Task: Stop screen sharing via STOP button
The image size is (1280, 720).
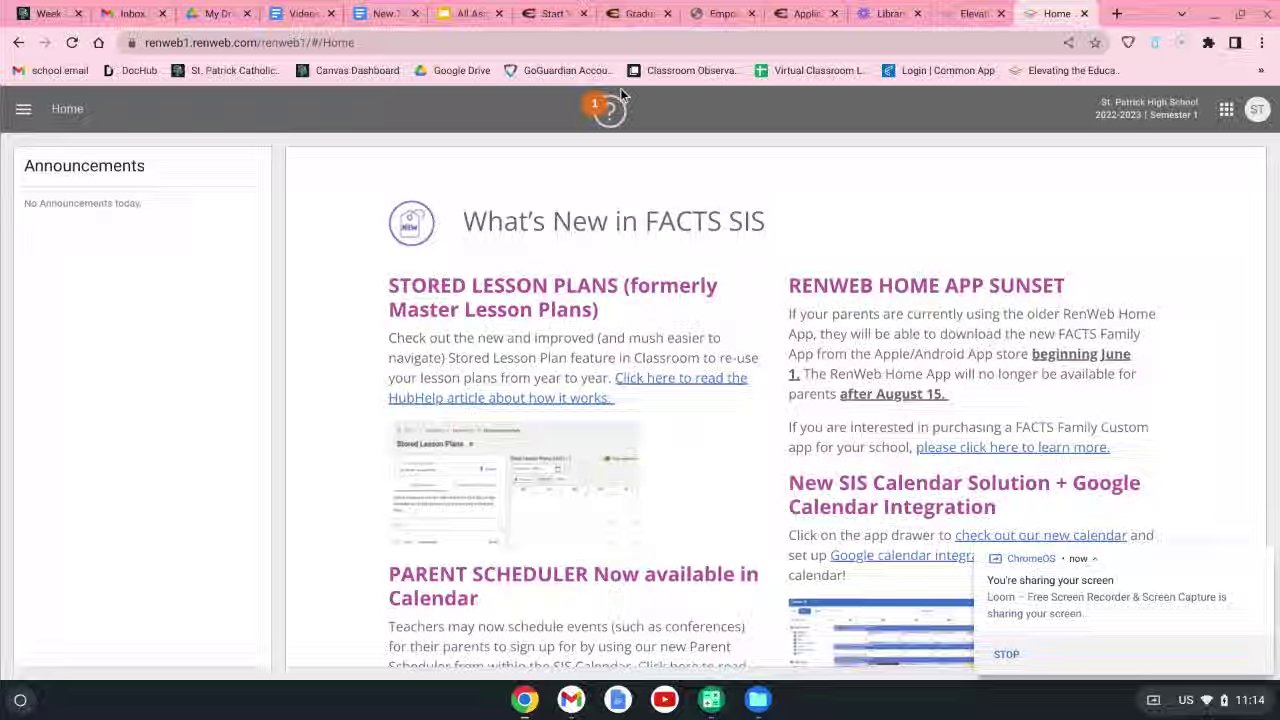Action: tap(1006, 655)
